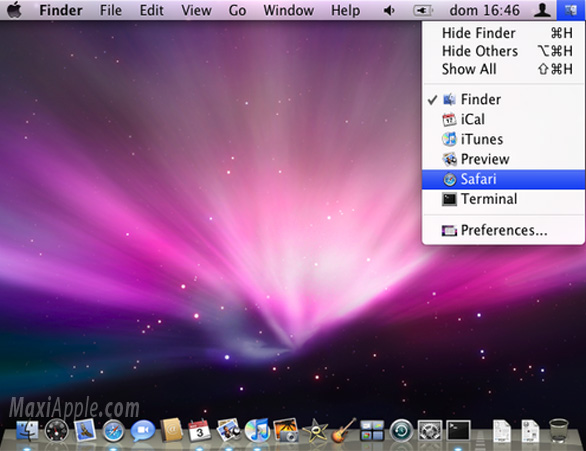The image size is (586, 451).
Task: Open Preview icon in the Dock
Action: pyautogui.click(x=228, y=430)
